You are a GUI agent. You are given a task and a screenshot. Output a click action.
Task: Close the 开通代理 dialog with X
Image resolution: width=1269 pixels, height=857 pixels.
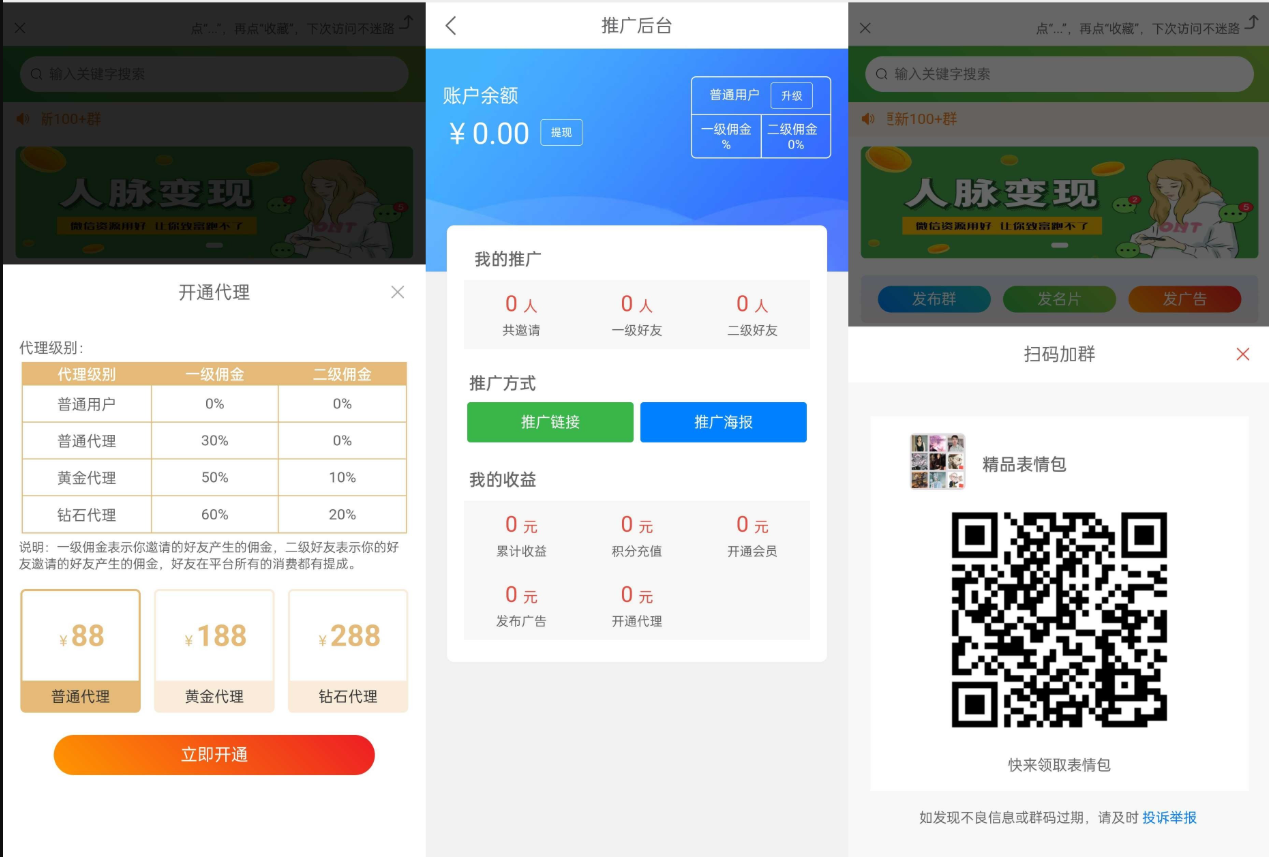(397, 292)
